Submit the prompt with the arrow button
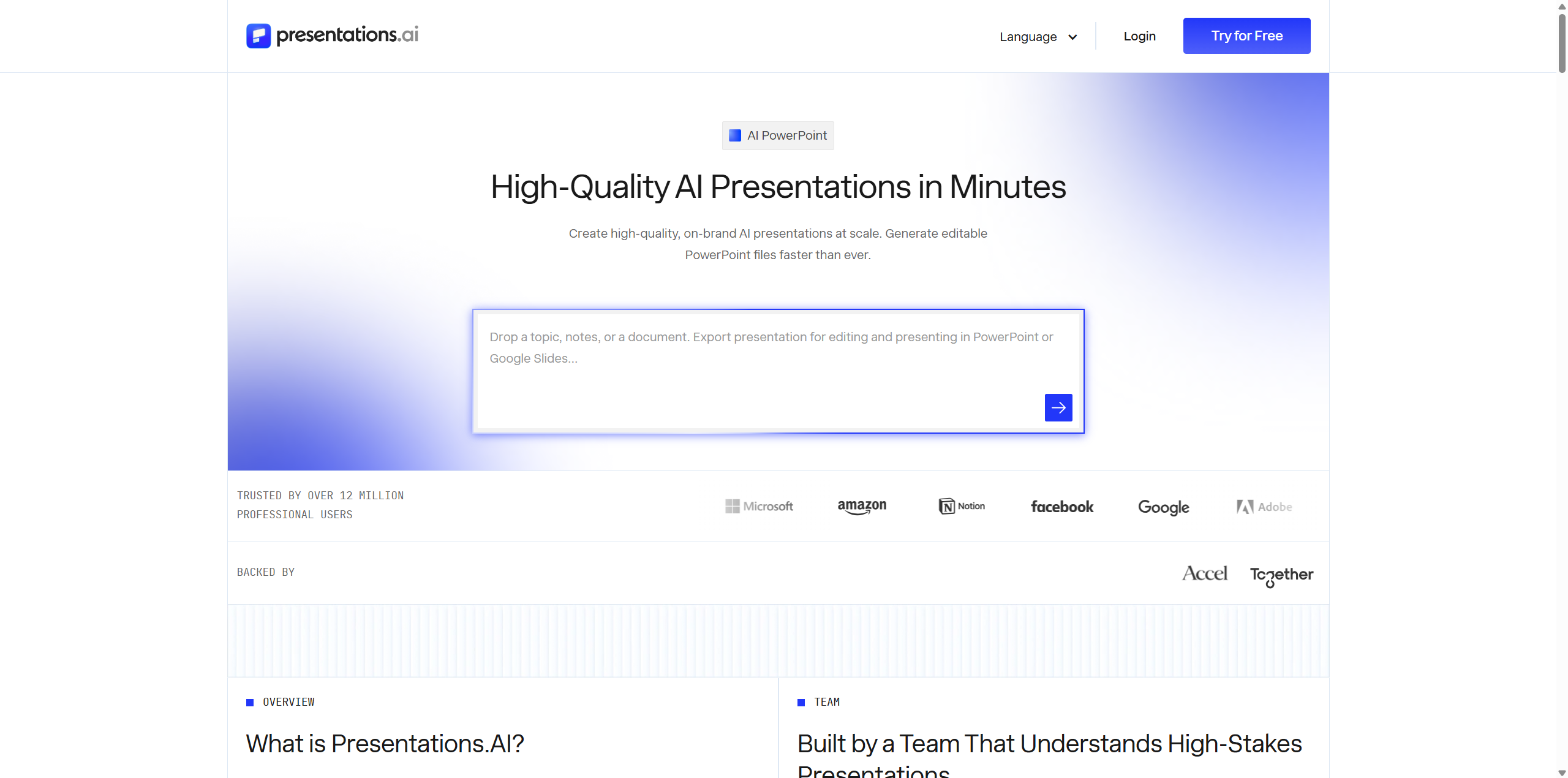Viewport: 1568px width, 778px height. click(x=1058, y=407)
